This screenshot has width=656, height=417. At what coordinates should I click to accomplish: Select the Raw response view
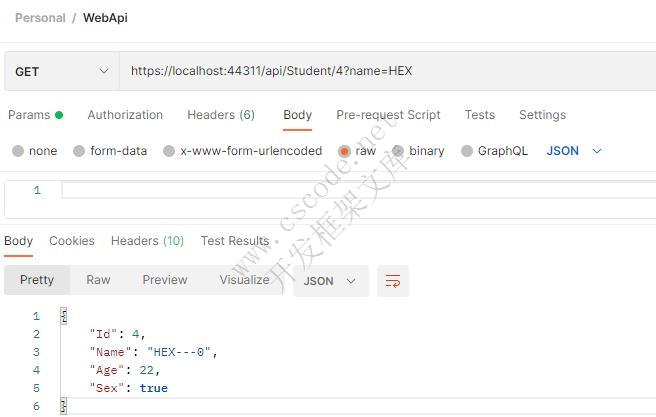tap(98, 280)
